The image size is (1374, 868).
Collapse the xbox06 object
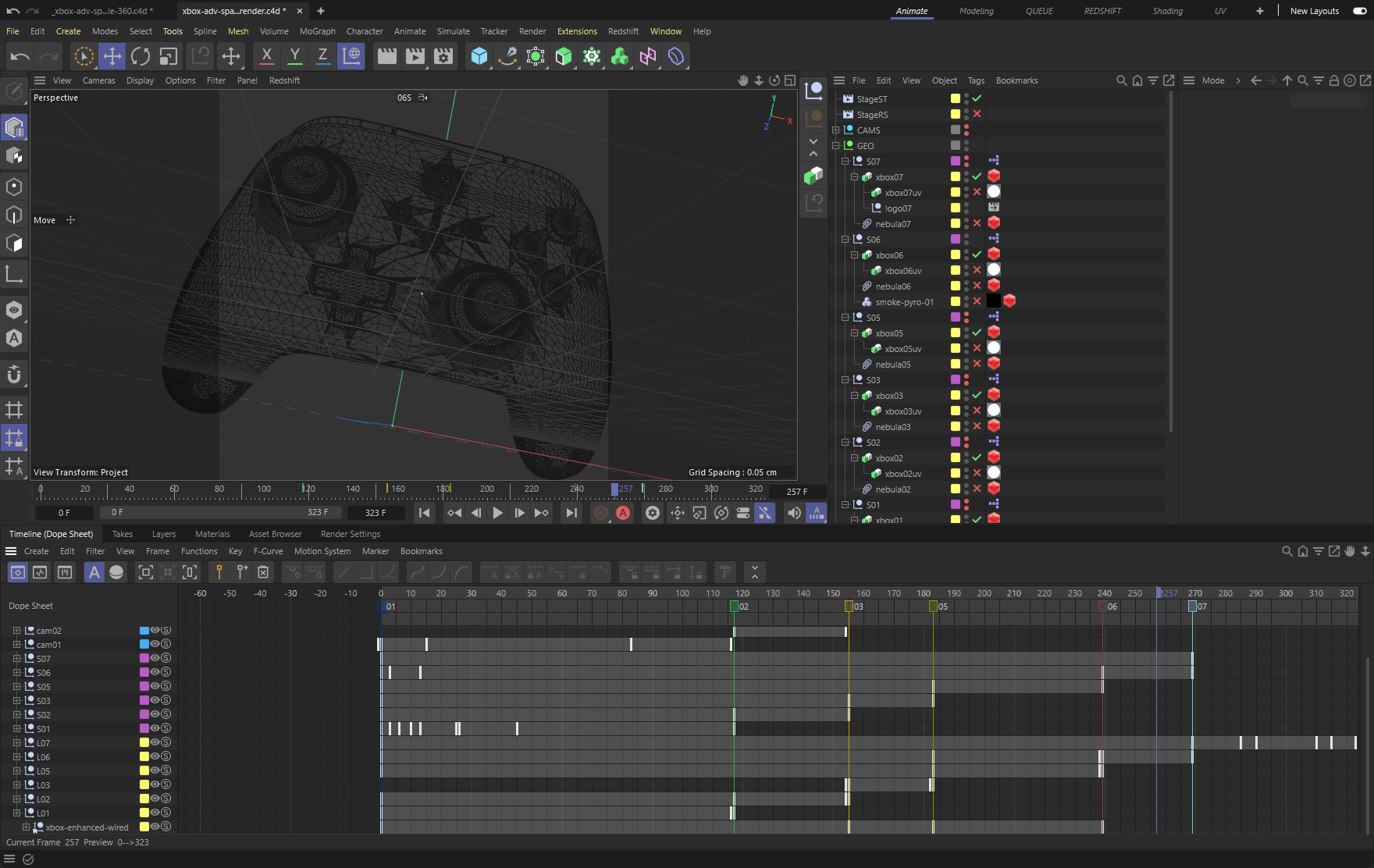[x=855, y=255]
